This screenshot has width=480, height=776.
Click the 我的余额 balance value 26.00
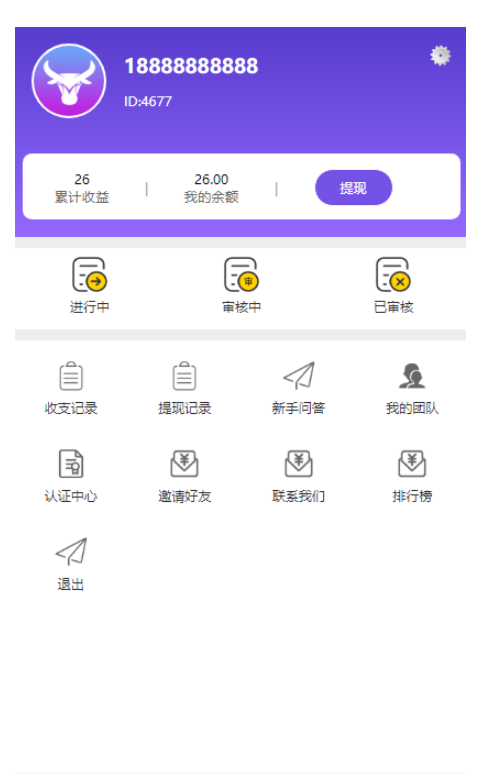(x=211, y=179)
